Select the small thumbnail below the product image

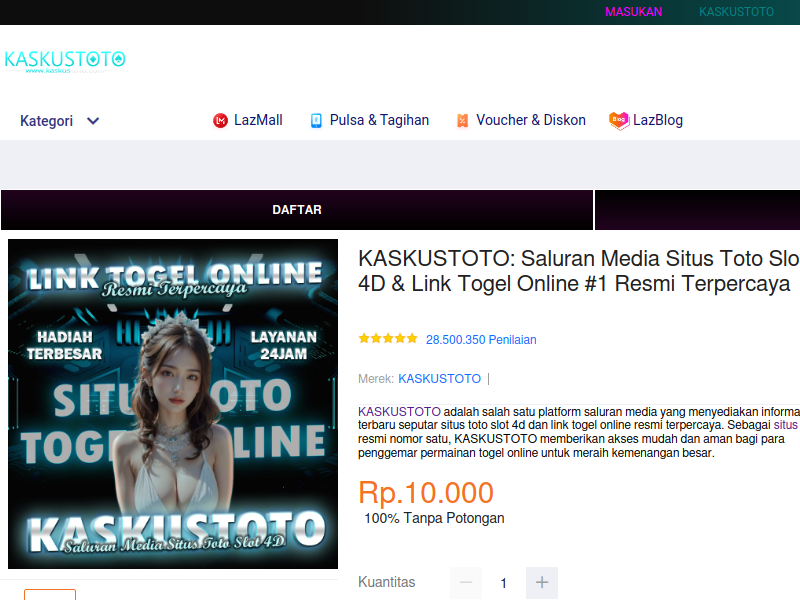coord(50,594)
